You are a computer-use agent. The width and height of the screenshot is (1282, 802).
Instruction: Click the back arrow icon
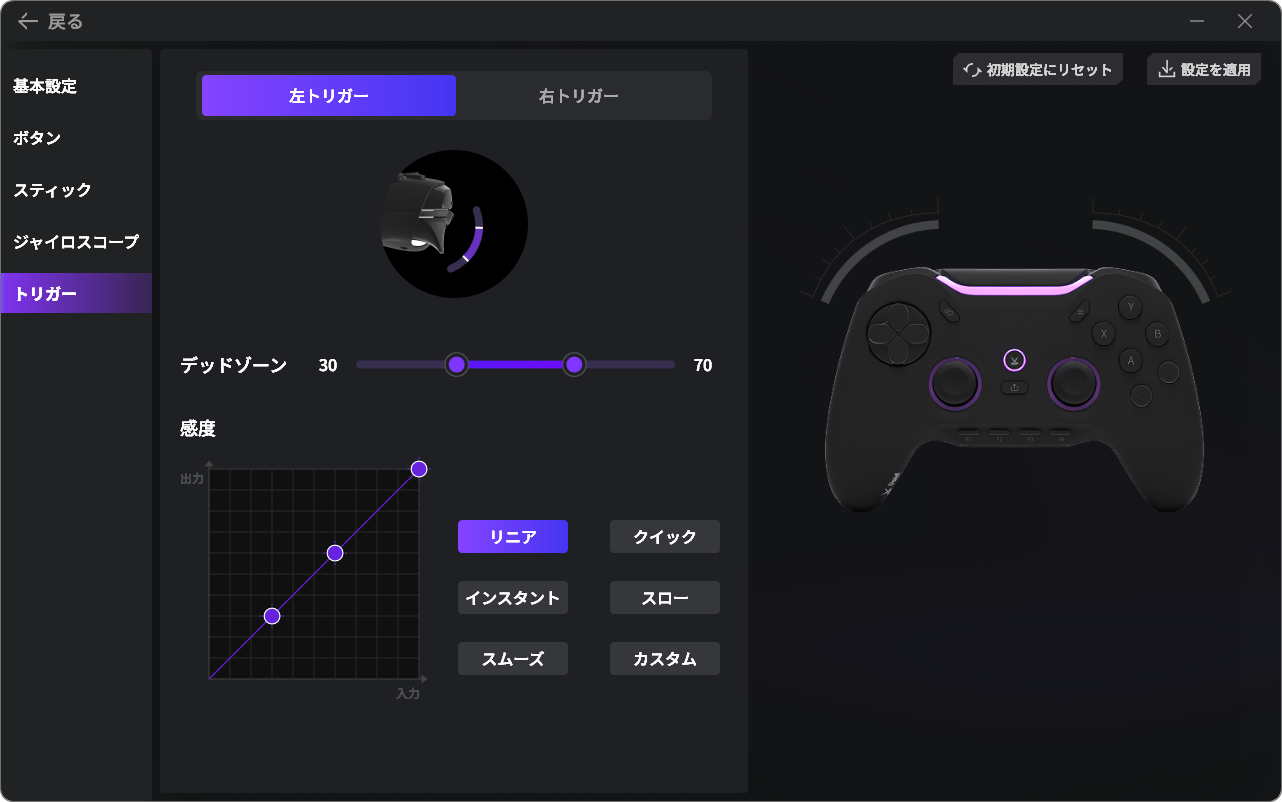28,21
